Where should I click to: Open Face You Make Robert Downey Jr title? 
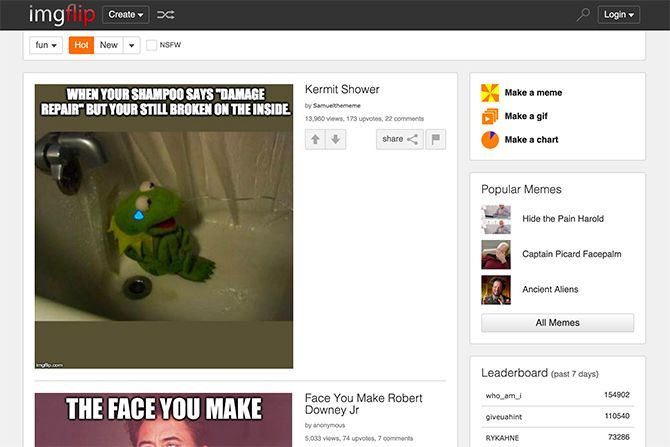click(363, 404)
